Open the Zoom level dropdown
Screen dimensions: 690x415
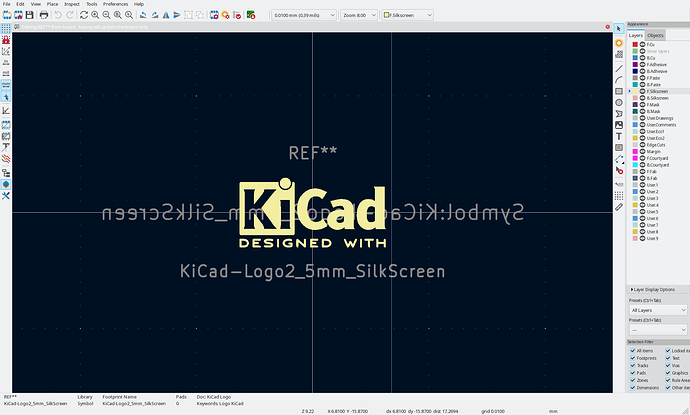[359, 15]
